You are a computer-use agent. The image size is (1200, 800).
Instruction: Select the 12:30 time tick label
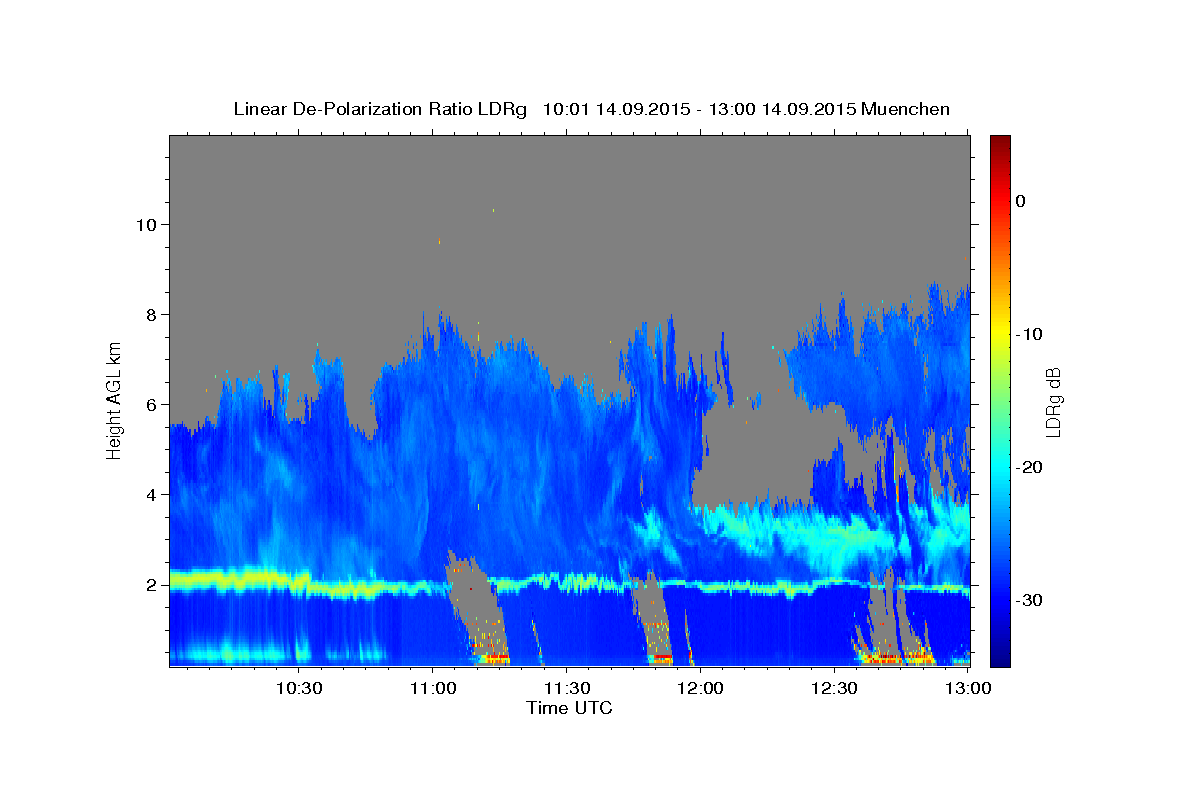[x=834, y=688]
